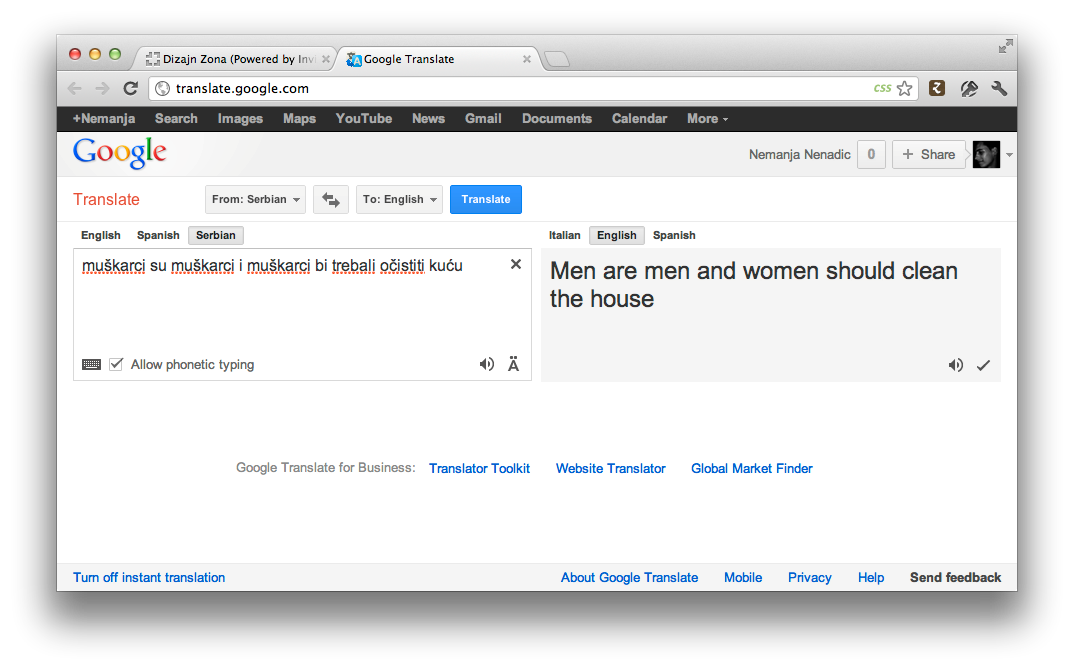
Task: Open the Translator Toolkit link
Action: [479, 468]
